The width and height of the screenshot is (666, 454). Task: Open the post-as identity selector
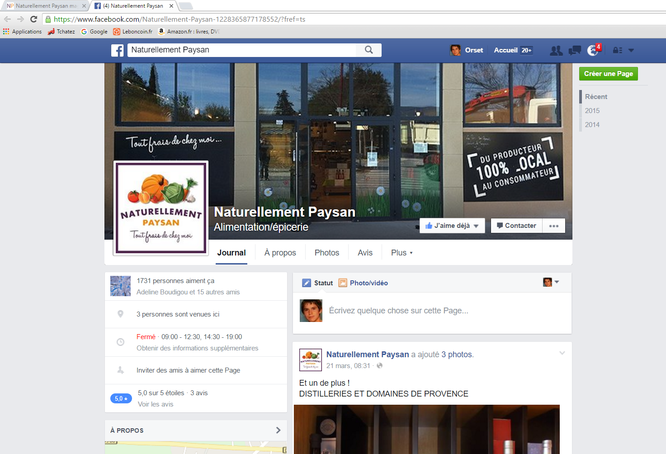pyautogui.click(x=551, y=282)
